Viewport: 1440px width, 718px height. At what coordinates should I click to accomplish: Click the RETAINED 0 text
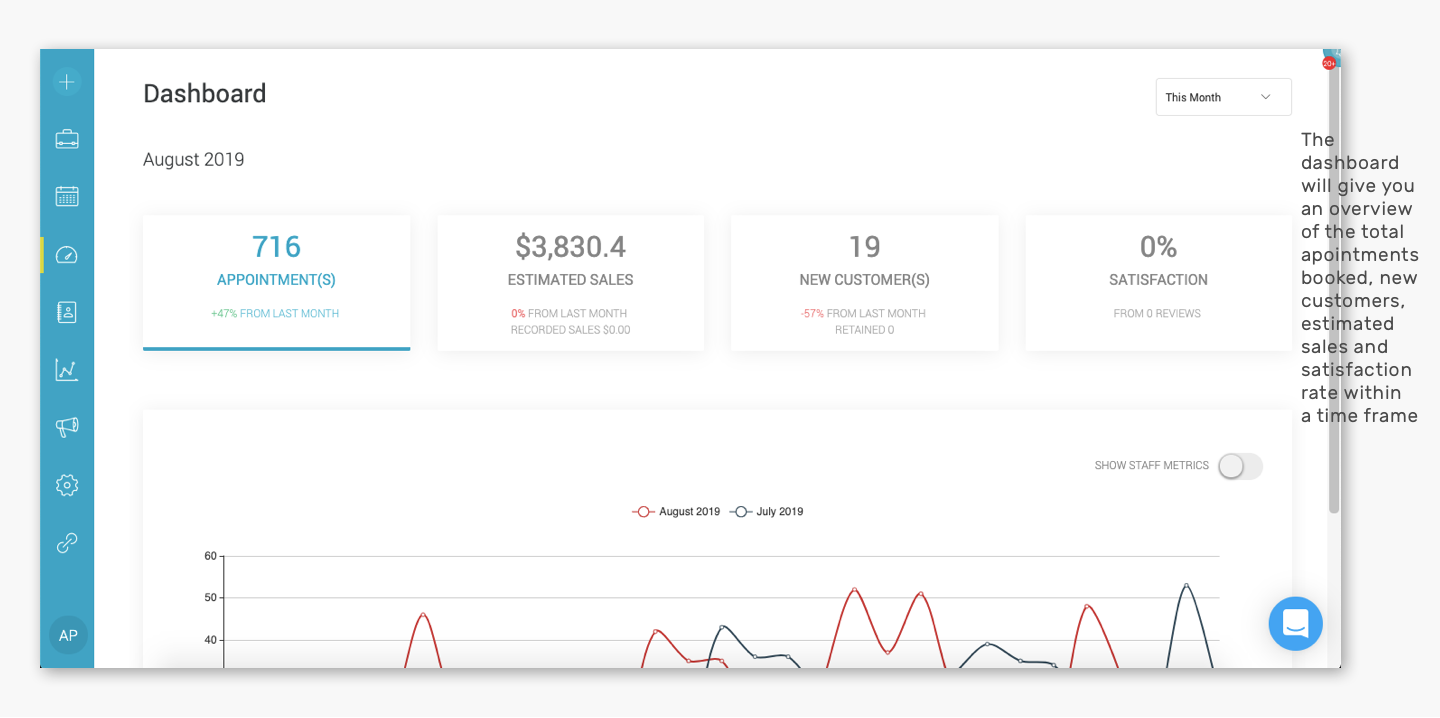click(864, 330)
